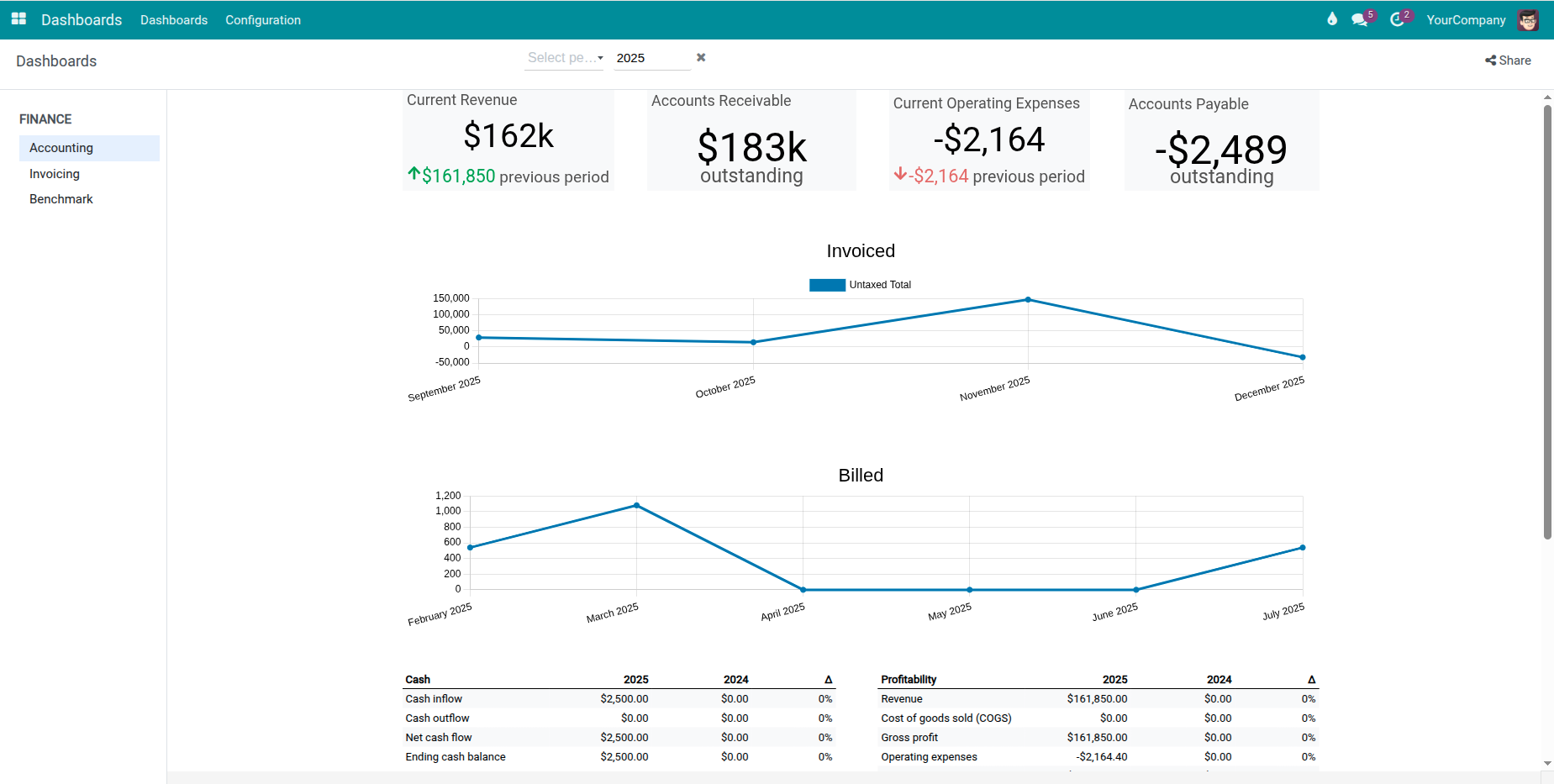Screen dimensions: 1554x784
Task: Click the delta symbol in Cash table header
Action: click(827, 679)
